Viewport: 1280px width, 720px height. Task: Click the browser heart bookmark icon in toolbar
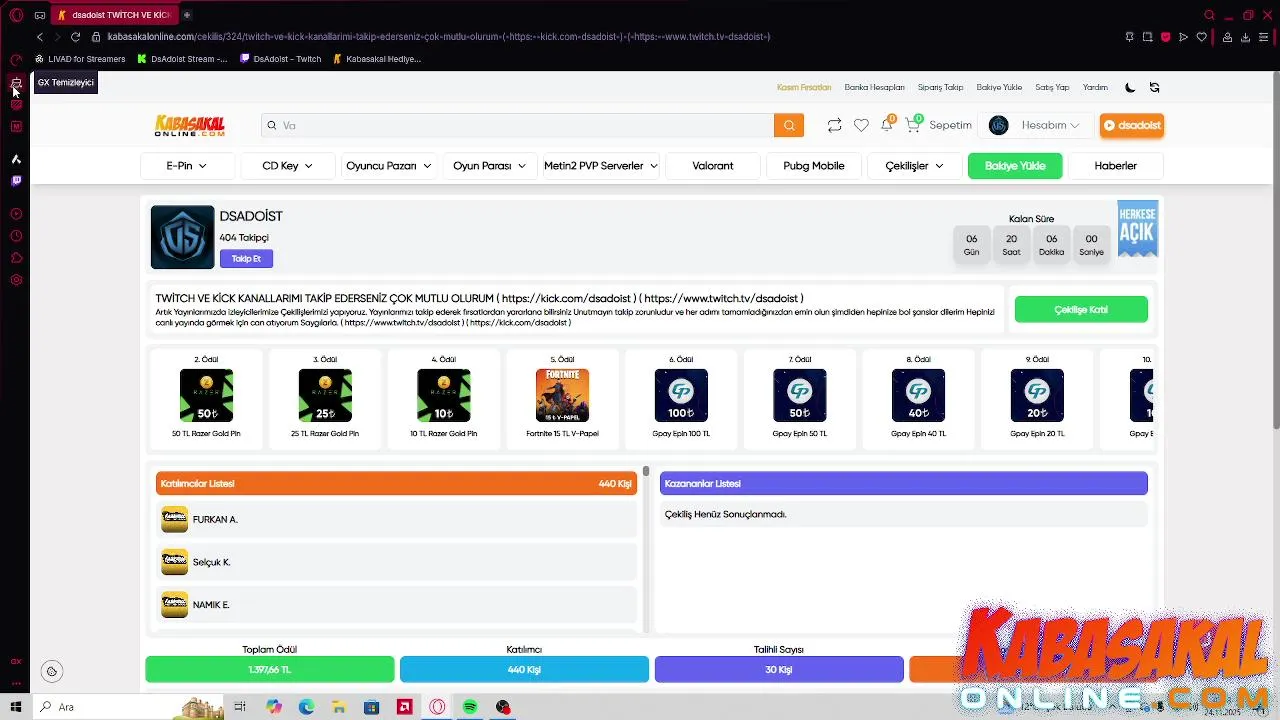tap(1202, 37)
